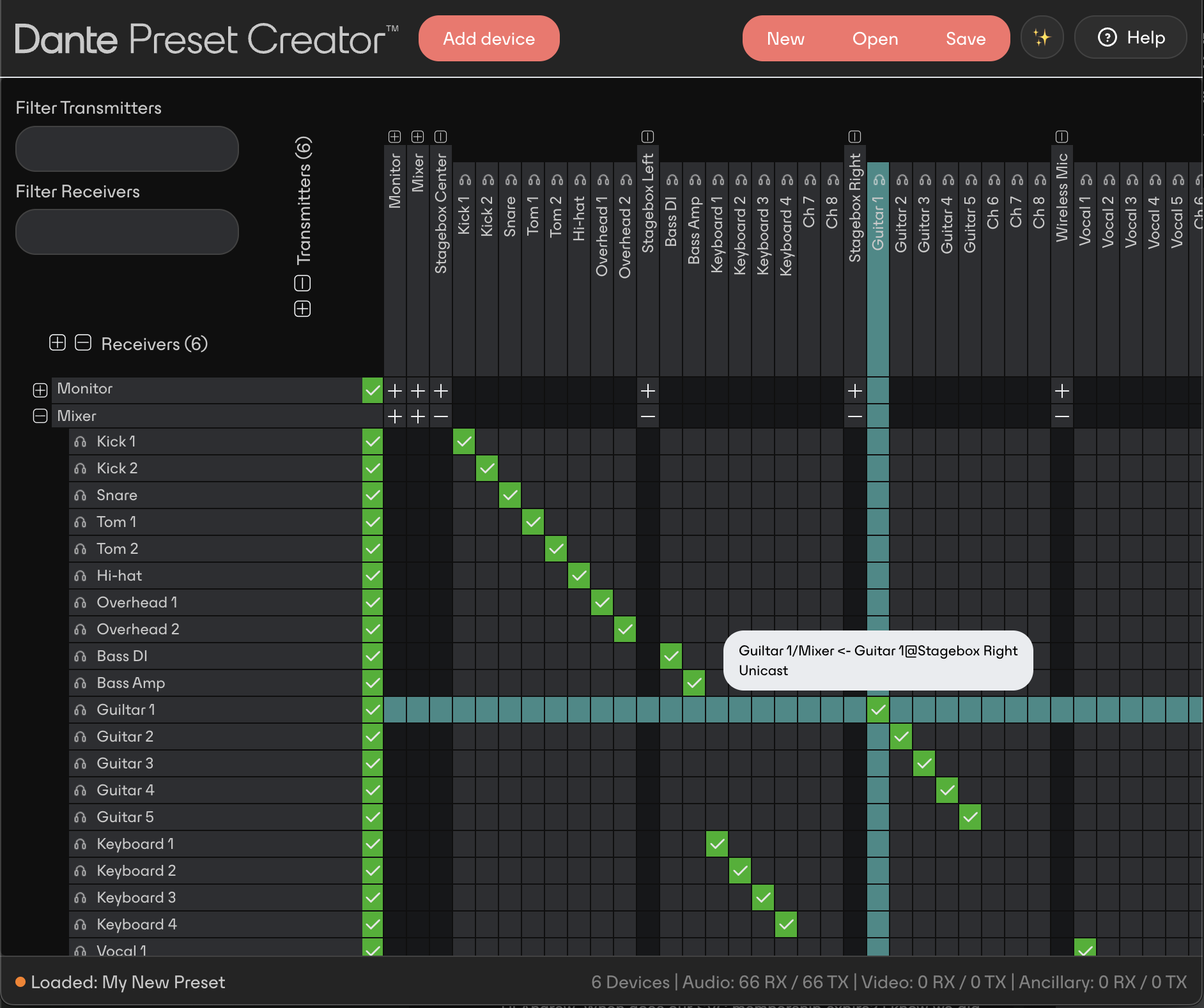Click headphone icon above Kick 1 column

tap(465, 180)
